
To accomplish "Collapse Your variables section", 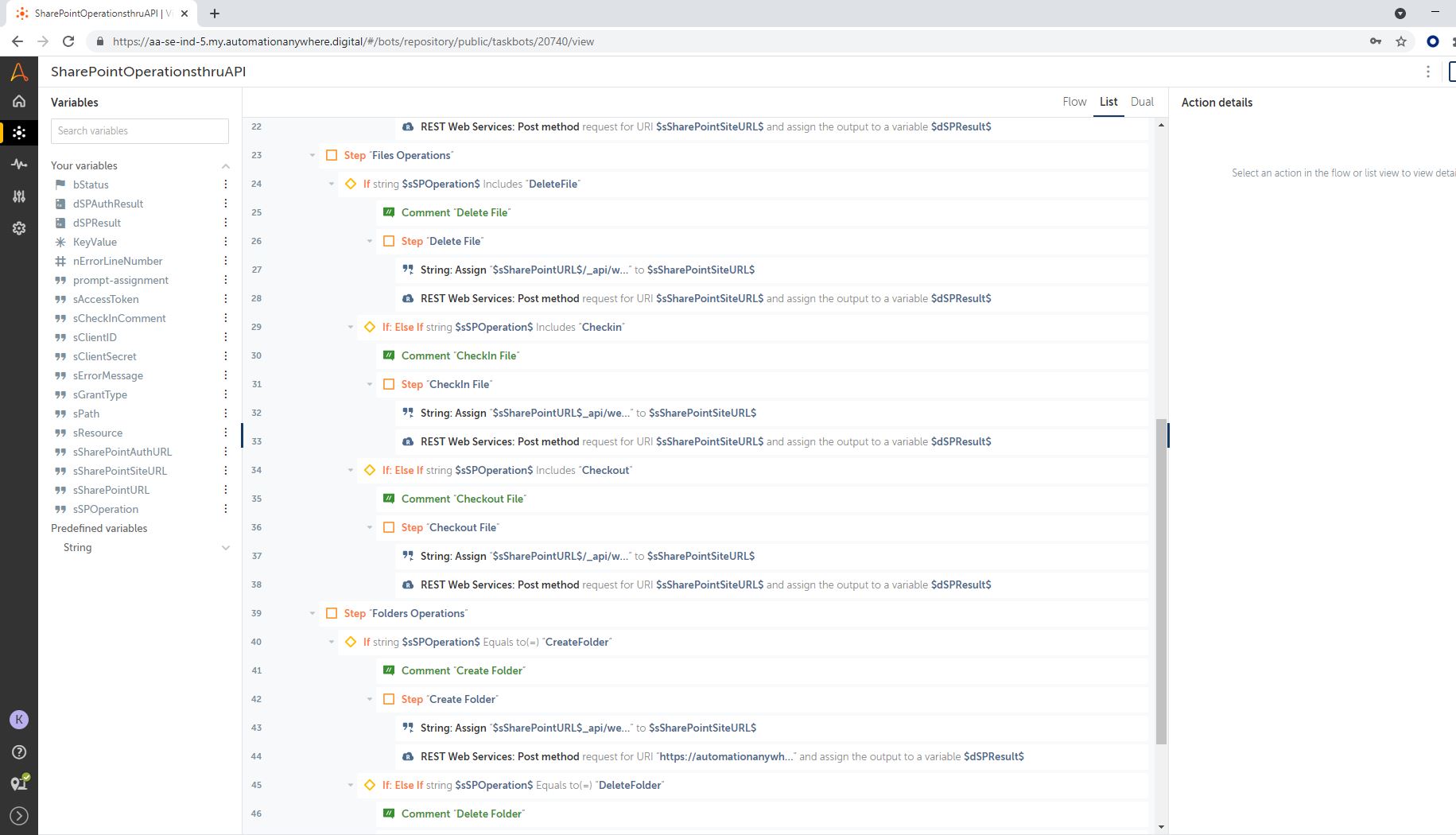I will (x=226, y=166).
